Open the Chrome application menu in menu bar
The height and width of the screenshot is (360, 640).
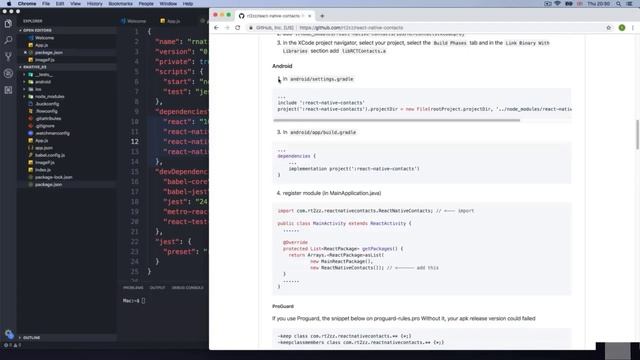coord(27,4)
